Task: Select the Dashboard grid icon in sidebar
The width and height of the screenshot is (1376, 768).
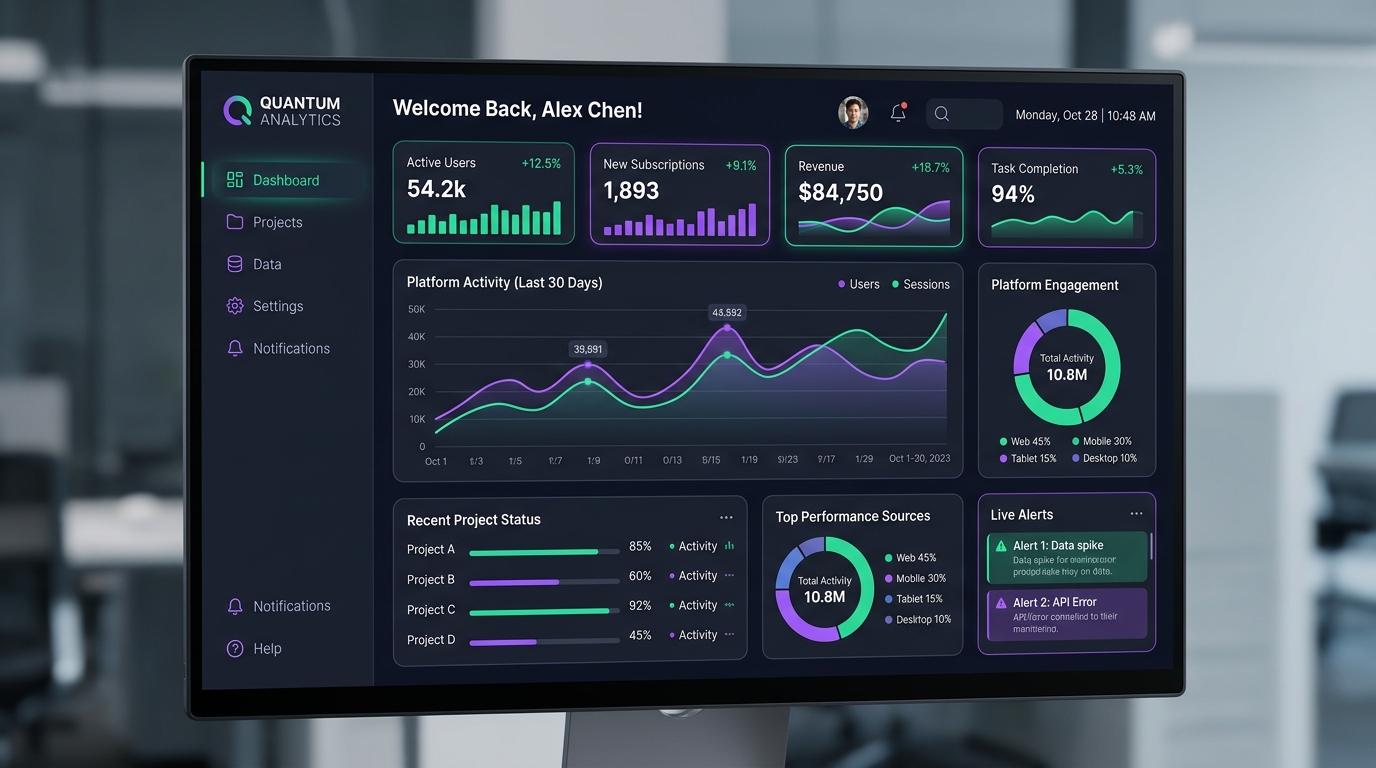Action: 235,180
